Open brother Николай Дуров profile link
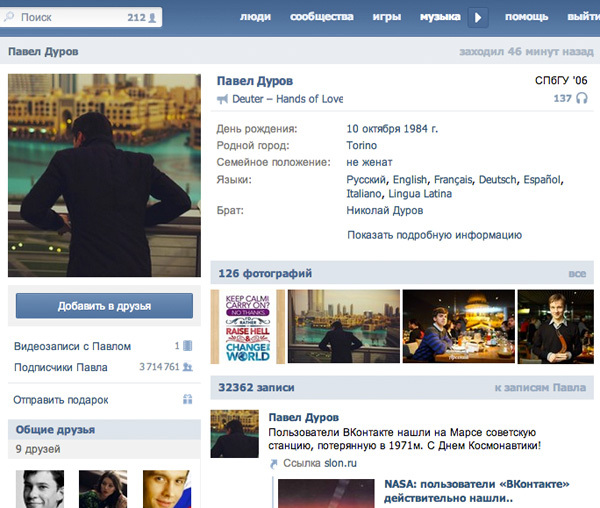Viewport: 600px width, 508px height. click(x=385, y=210)
